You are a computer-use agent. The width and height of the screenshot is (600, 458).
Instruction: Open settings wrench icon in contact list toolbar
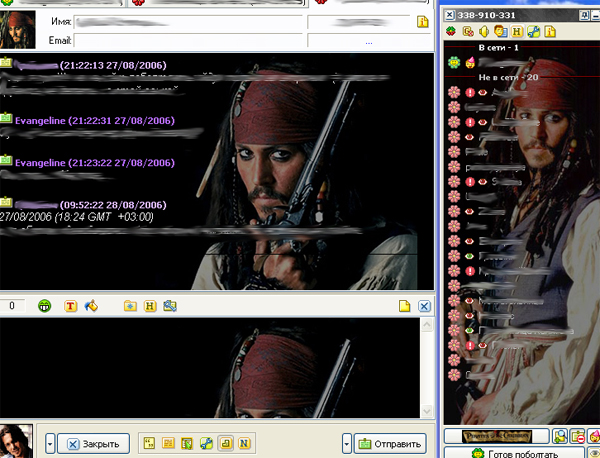533,31
